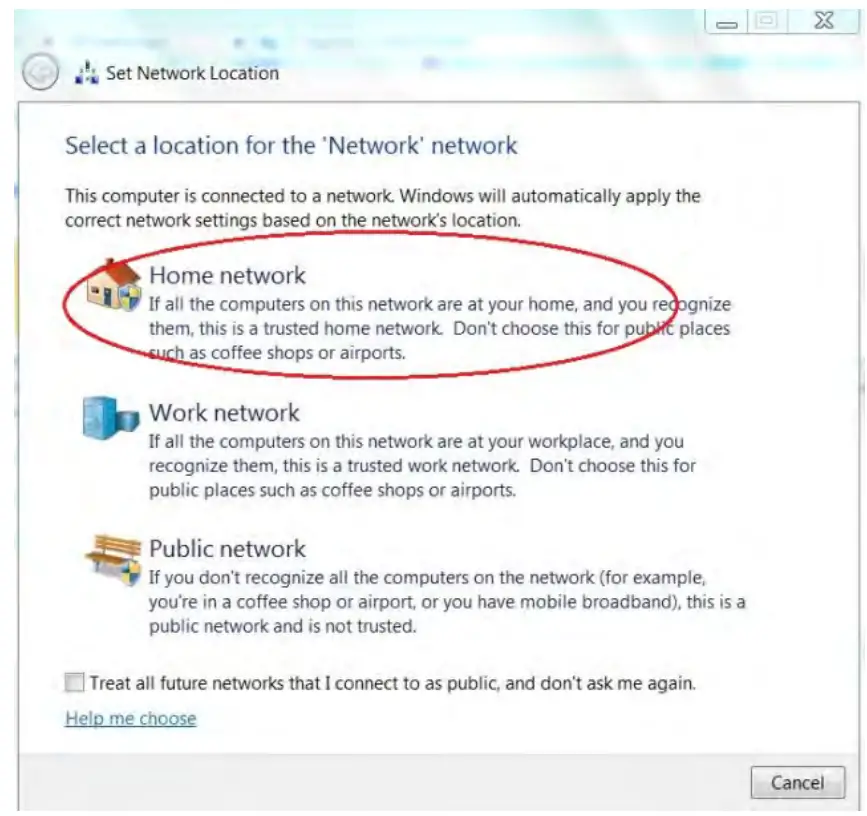Select the Home network heading
The width and height of the screenshot is (867, 816).
coord(227,275)
